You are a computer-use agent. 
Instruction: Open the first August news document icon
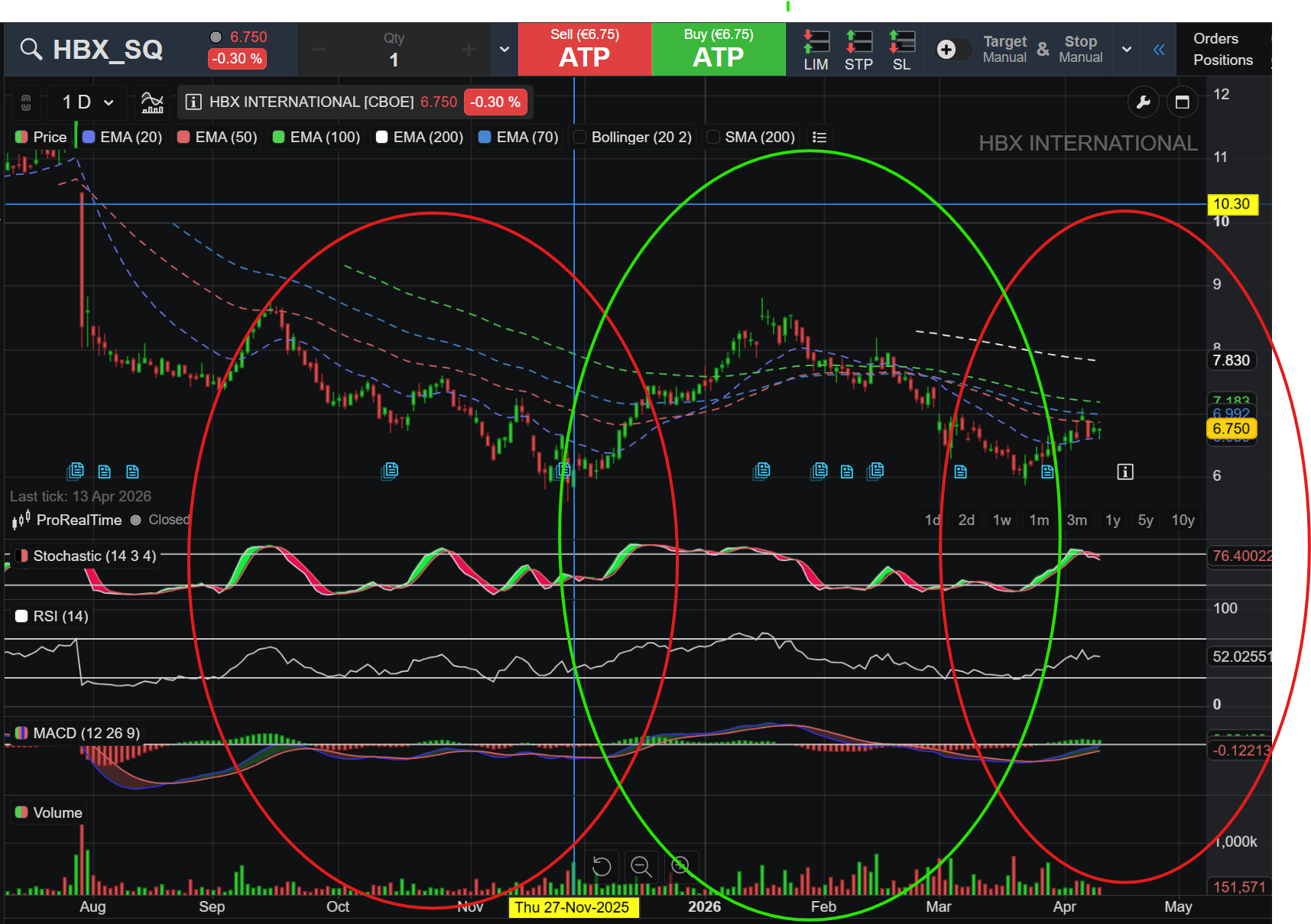click(76, 471)
